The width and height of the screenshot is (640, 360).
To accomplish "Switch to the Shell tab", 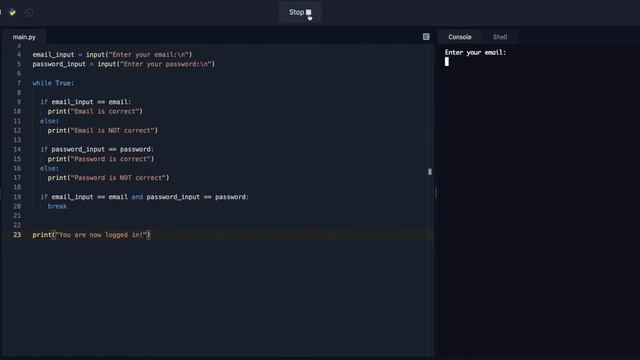I will 500,37.
